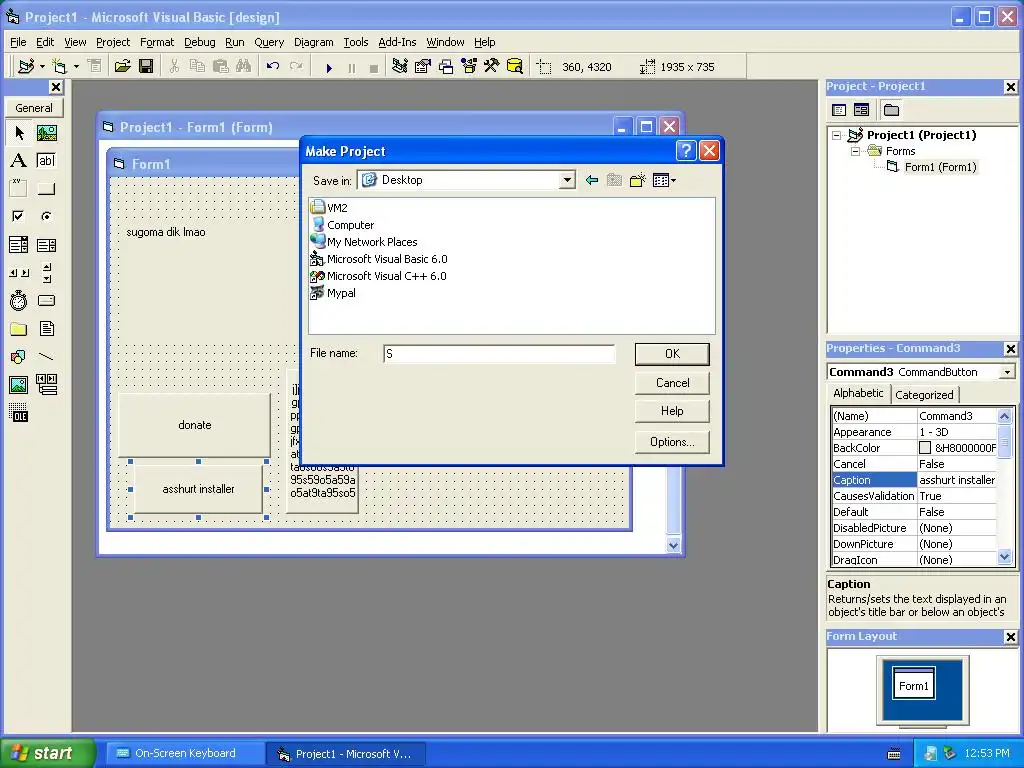Open the Project menu
1024x768 pixels.
(x=113, y=42)
